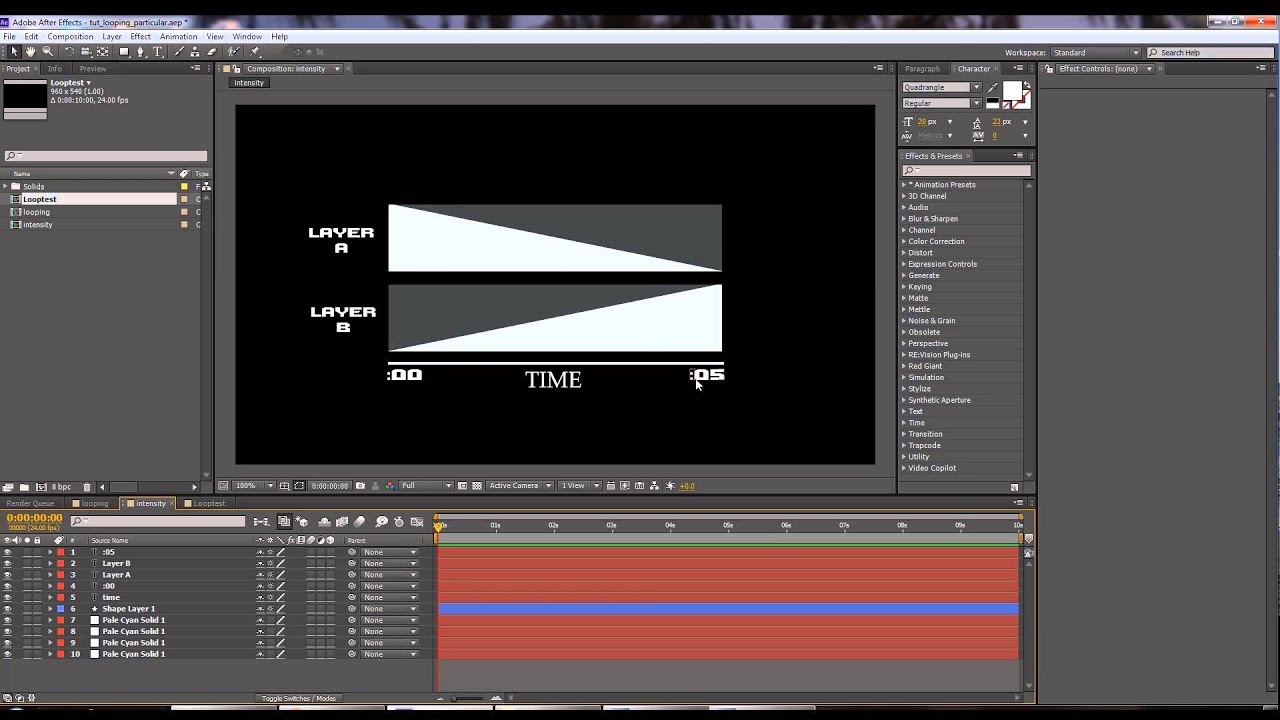Toggle the live update button
The width and height of the screenshot is (1280, 720).
click(284, 522)
